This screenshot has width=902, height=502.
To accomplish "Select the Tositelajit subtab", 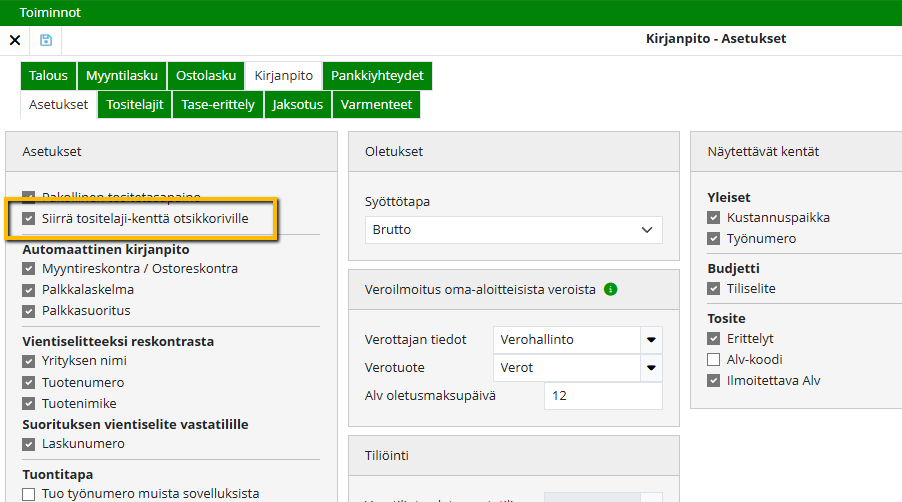I will click(x=134, y=104).
